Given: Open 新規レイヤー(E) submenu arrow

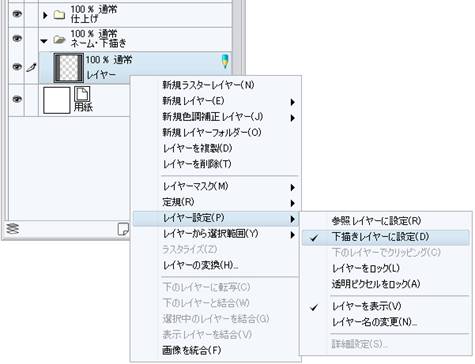Looking at the screenshot, I should [292, 102].
